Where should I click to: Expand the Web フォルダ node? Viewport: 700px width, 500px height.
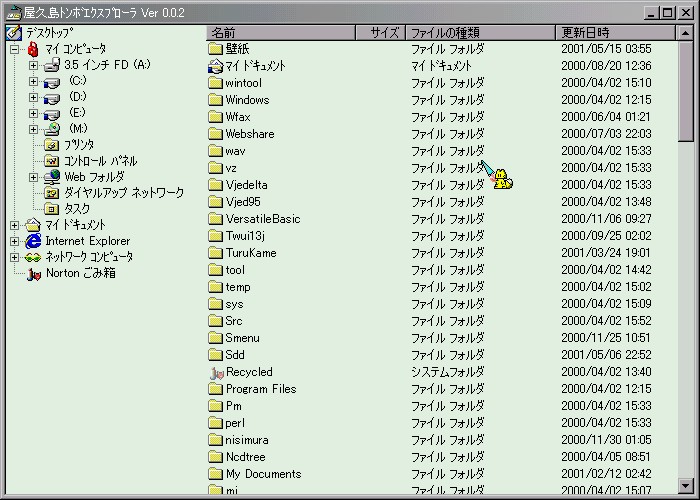33,177
